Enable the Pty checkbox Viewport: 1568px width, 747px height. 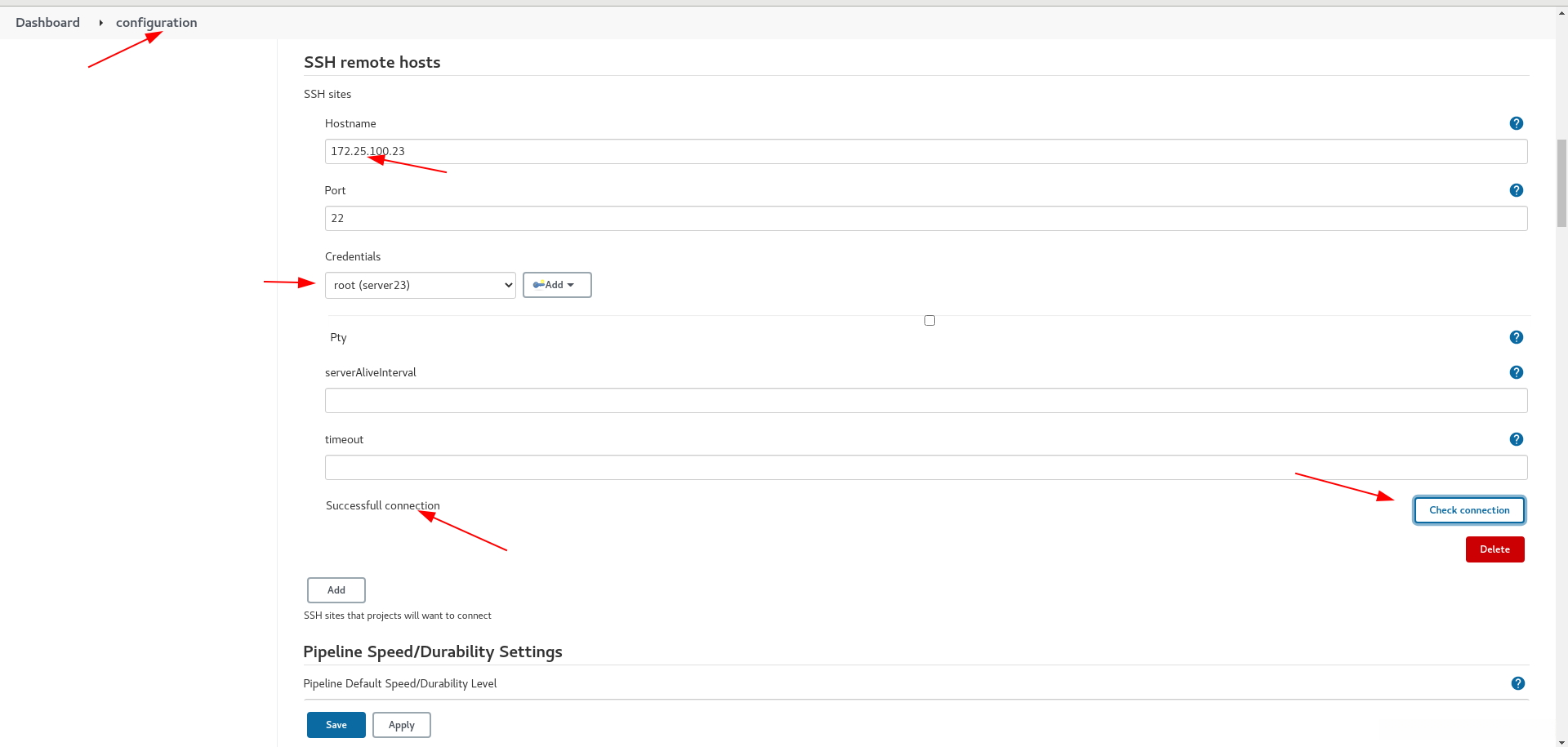[x=929, y=321]
